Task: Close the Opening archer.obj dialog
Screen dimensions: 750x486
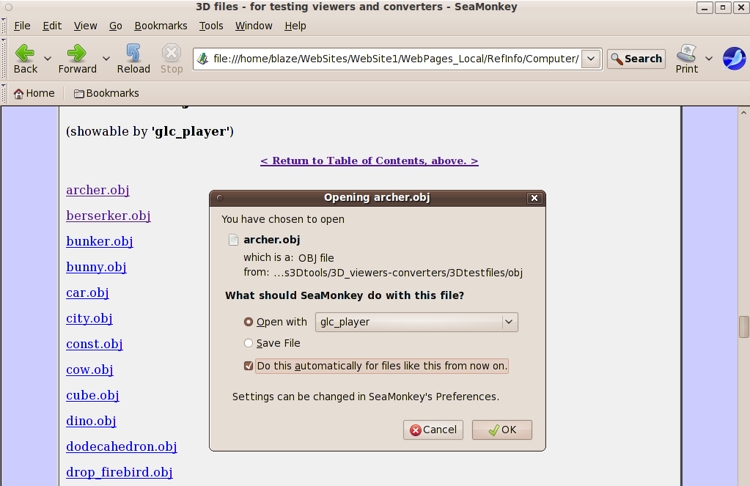Action: (x=534, y=198)
